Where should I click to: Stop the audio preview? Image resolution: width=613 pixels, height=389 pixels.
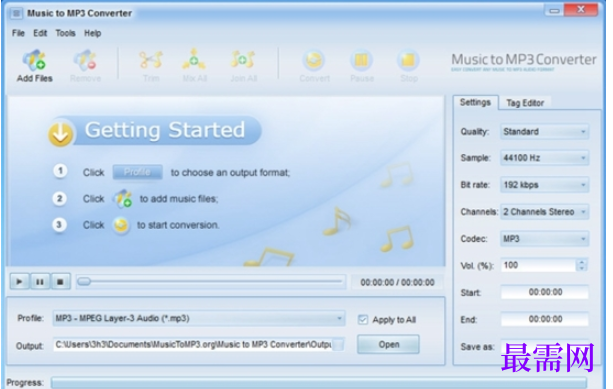tap(60, 281)
